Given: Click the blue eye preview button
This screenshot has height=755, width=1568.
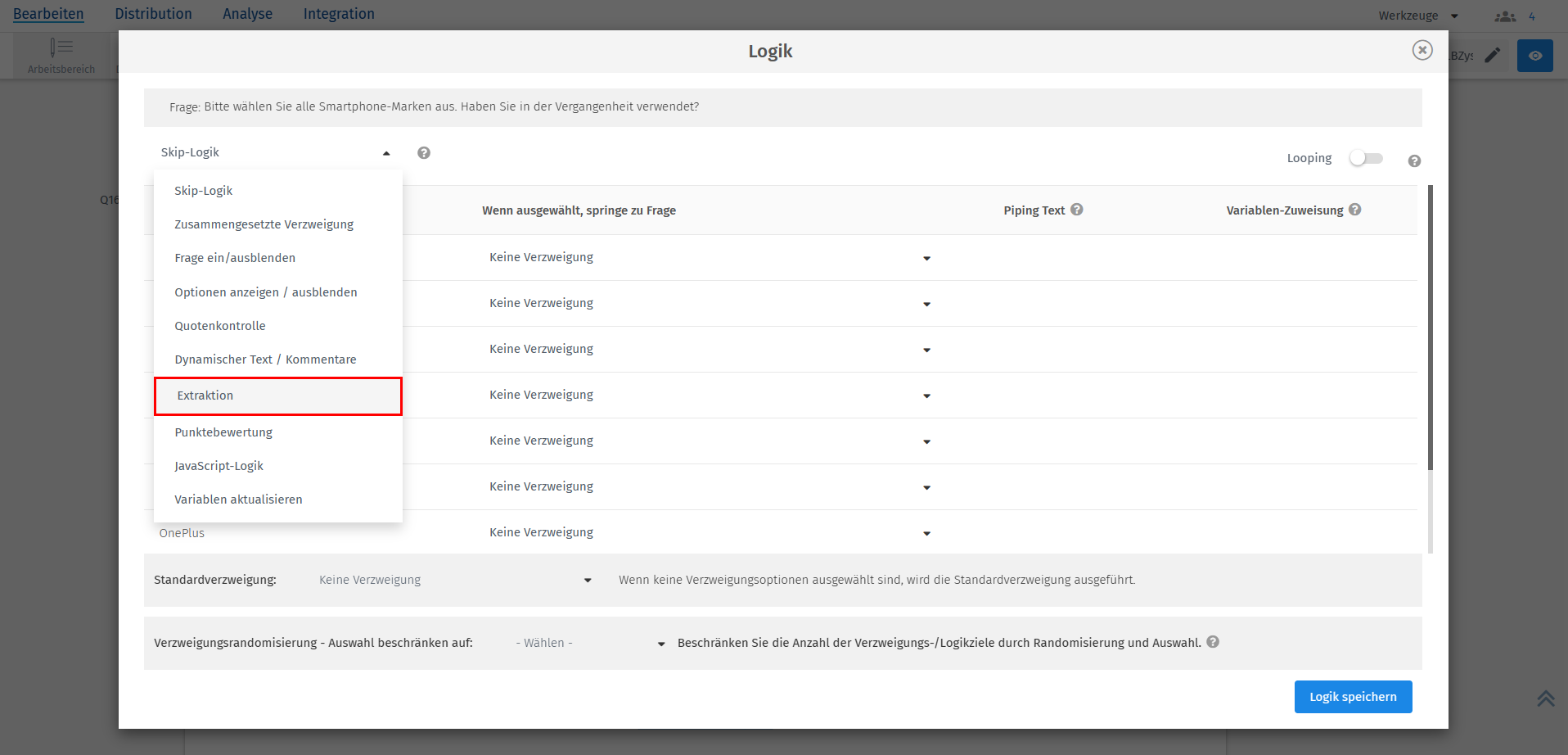Looking at the screenshot, I should pos(1535,56).
